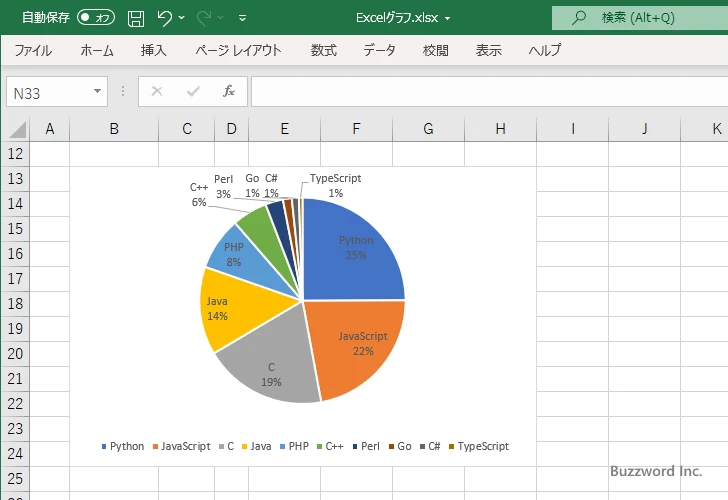Click the Python legend entry
Viewport: 728px width, 500px height.
click(123, 446)
